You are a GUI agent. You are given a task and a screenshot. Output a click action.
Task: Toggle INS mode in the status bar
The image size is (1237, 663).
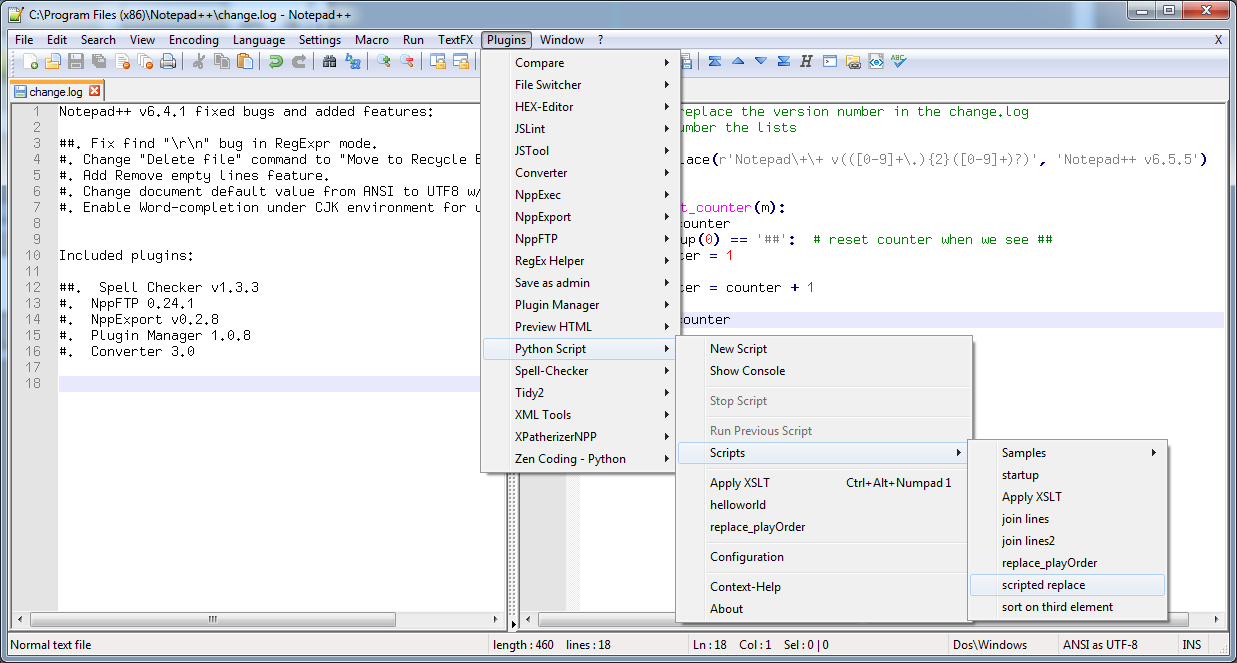coord(1192,645)
